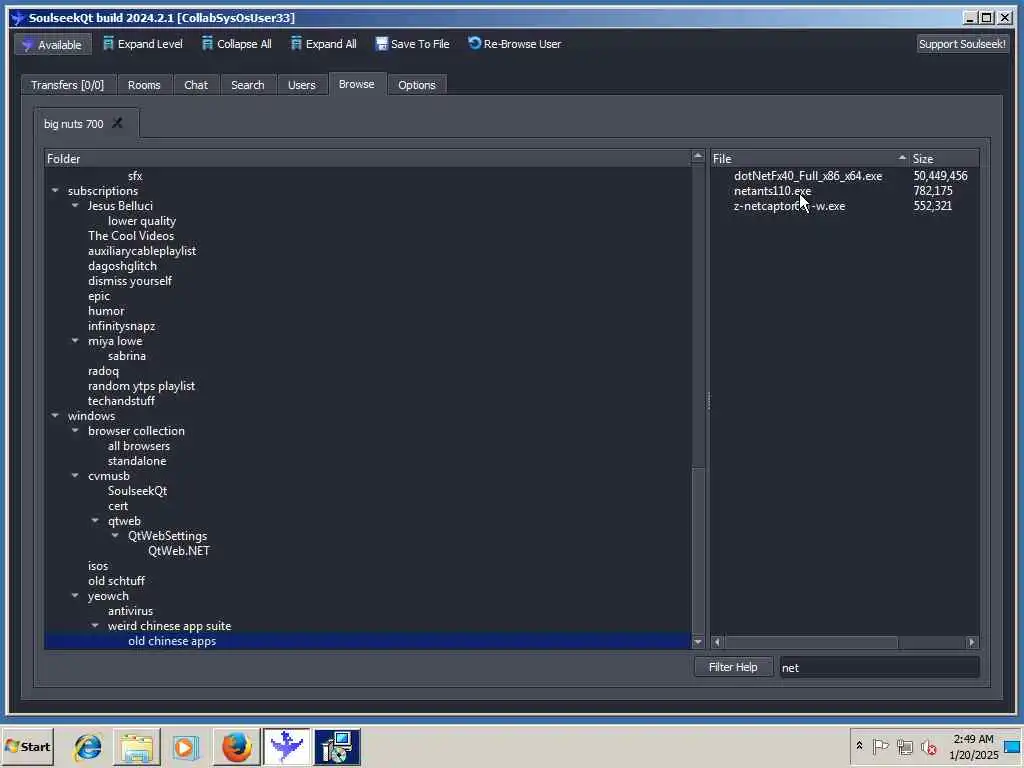
Task: Select the auxiliarycableplaylist folder
Action: click(142, 251)
